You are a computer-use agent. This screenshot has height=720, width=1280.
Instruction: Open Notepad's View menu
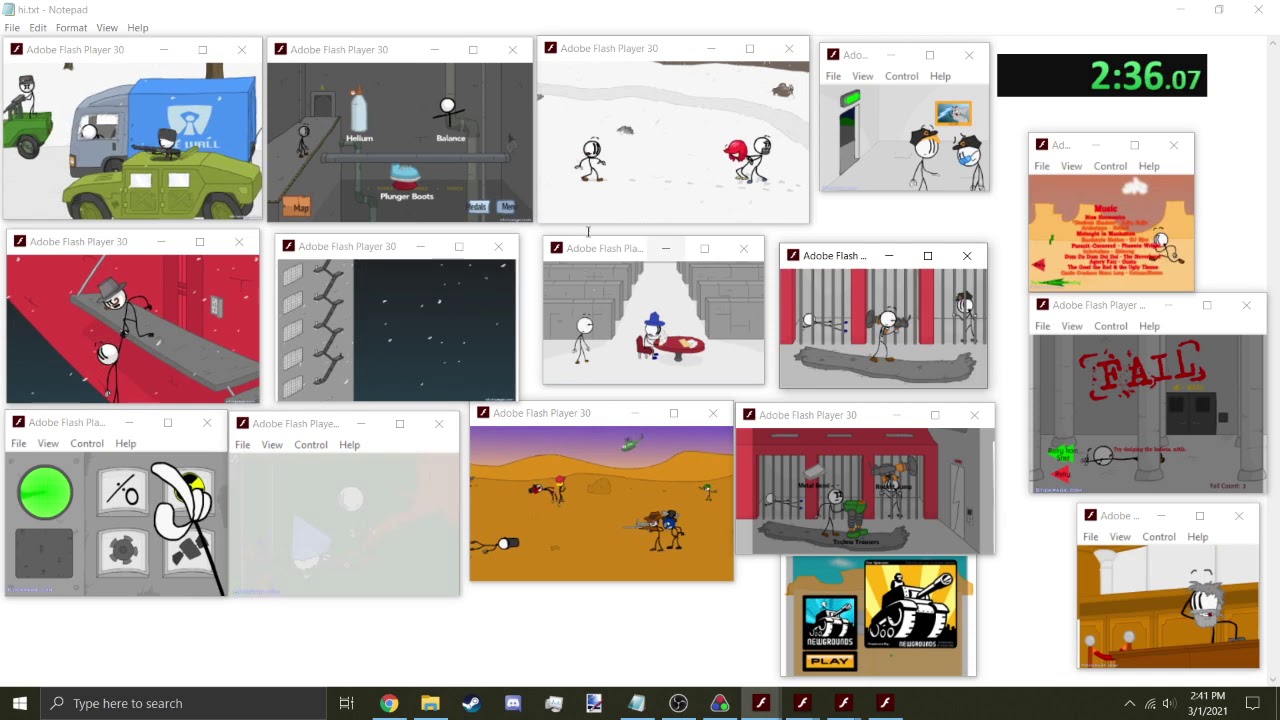click(x=107, y=28)
